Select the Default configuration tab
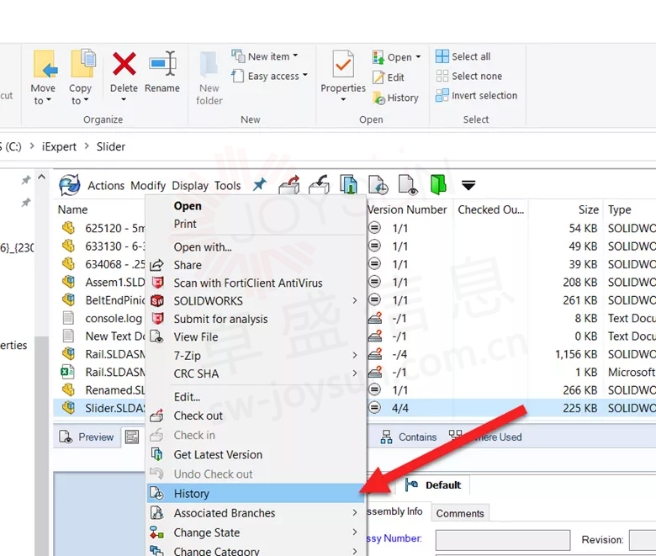Screen dimensions: 656x556 (x=433, y=485)
